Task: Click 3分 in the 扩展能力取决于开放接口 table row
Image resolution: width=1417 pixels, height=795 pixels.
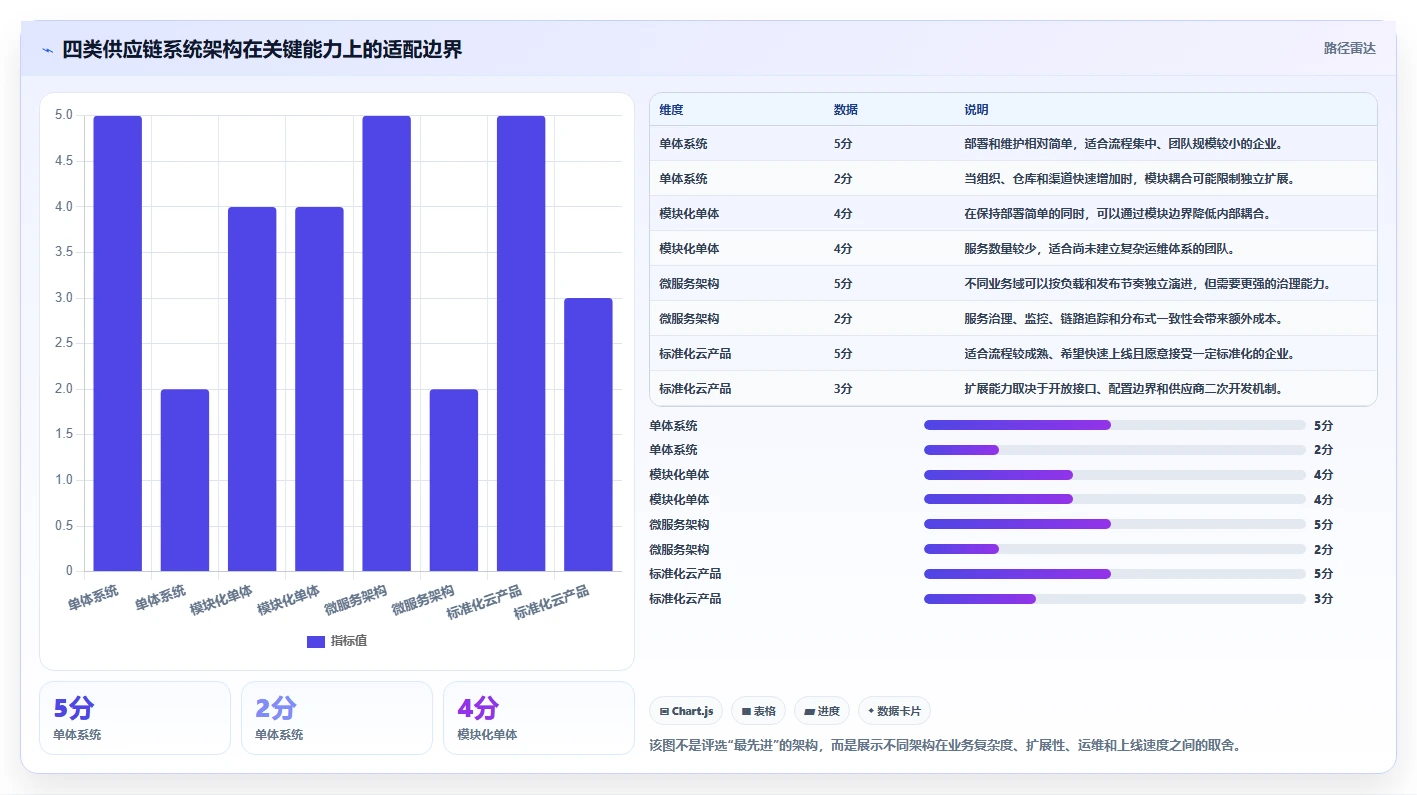Action: pos(843,389)
